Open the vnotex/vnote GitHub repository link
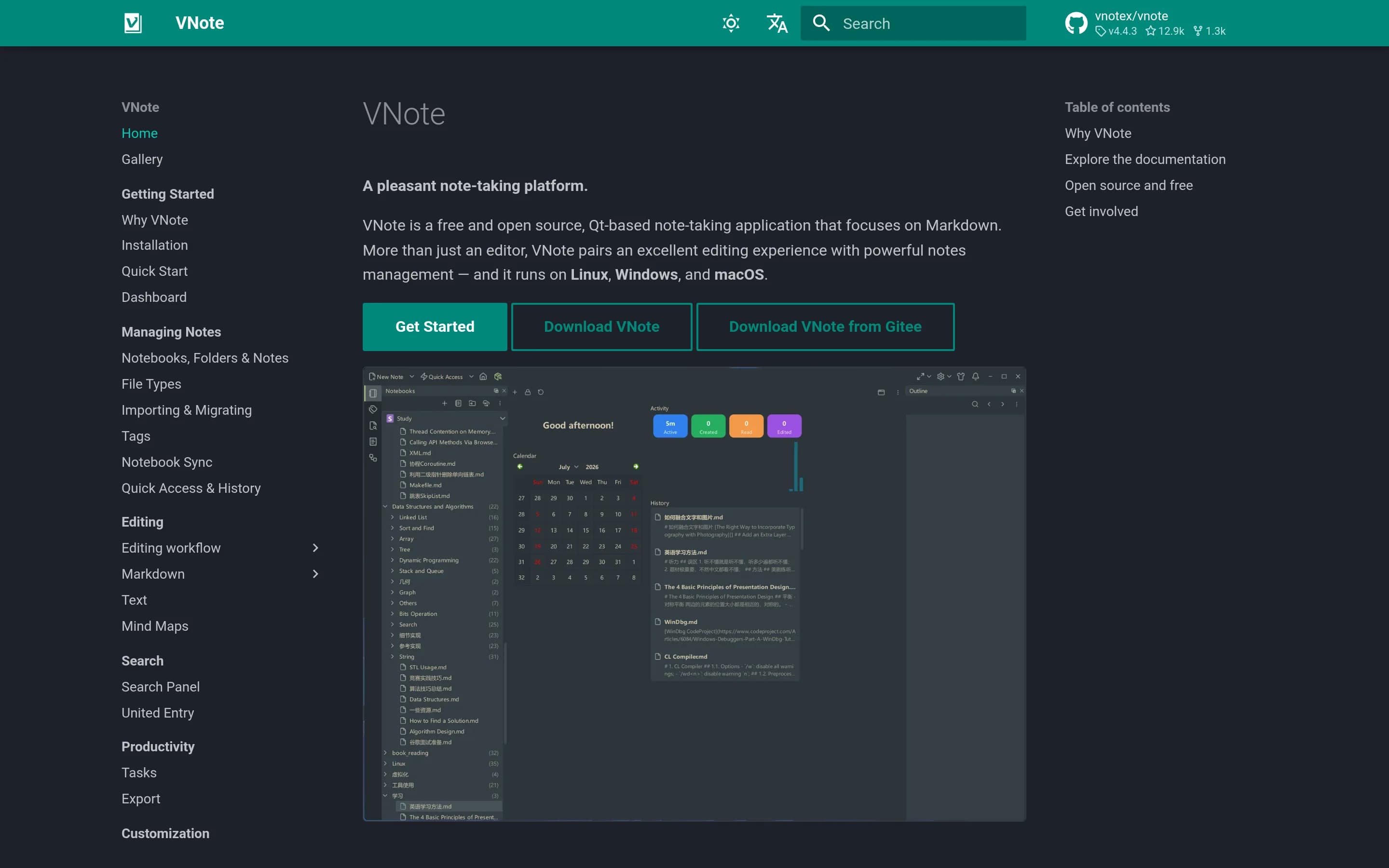Viewport: 1389px width, 868px height. [x=1145, y=23]
